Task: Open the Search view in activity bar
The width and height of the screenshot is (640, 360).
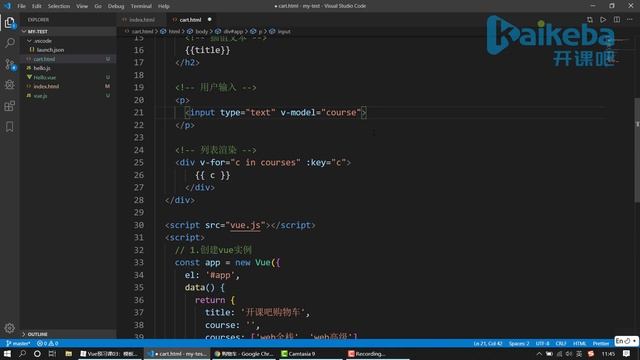Action: (x=10, y=43)
